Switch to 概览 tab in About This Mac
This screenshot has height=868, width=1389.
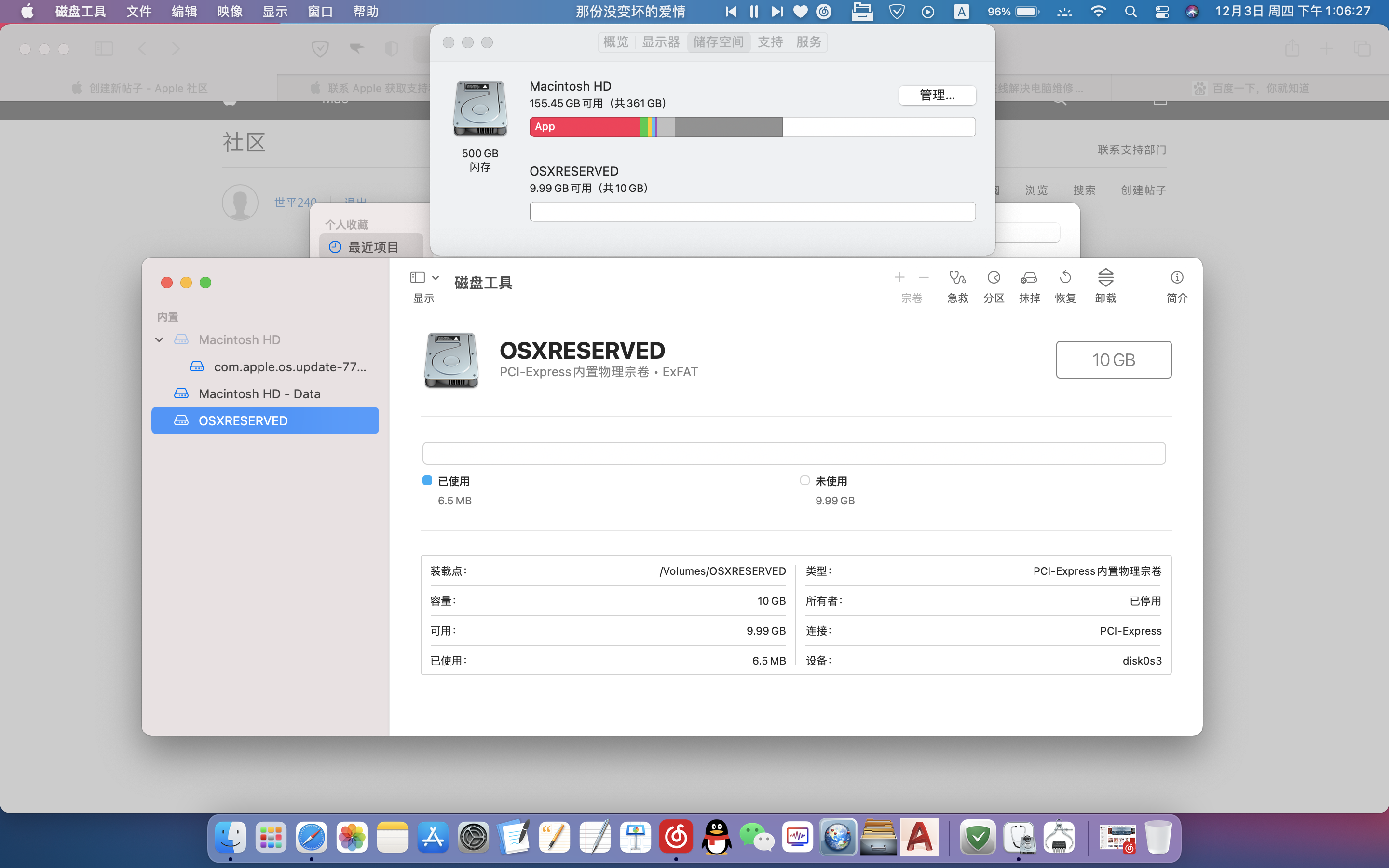tap(616, 42)
